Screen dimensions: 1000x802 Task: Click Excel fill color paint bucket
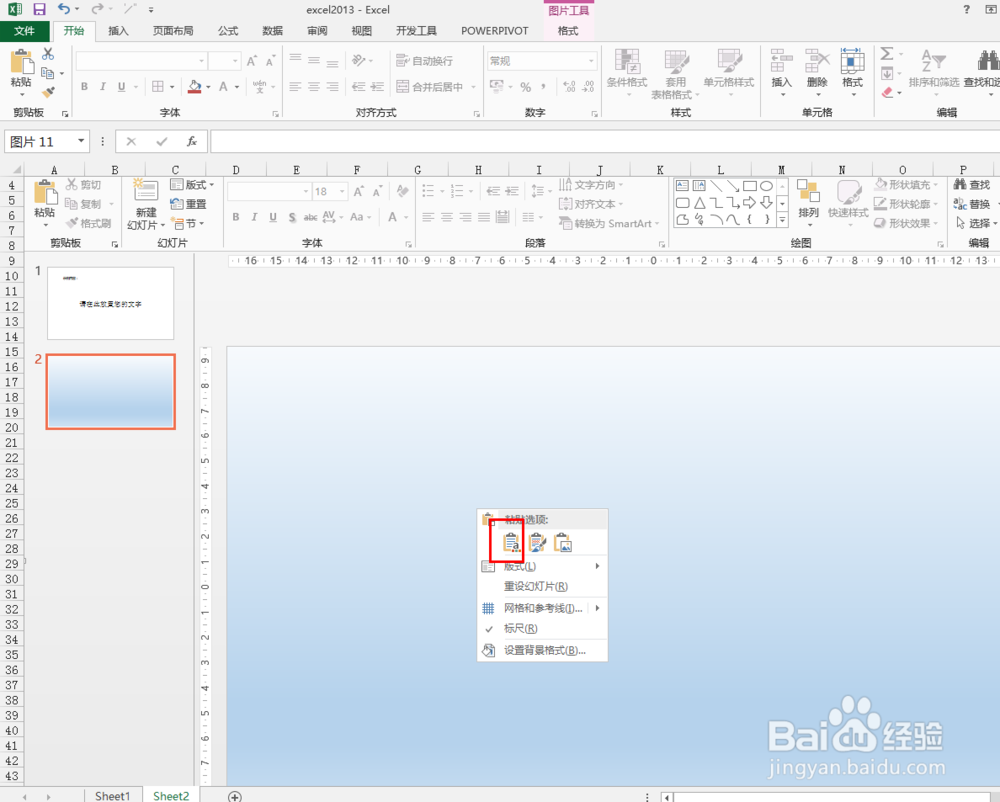click(195, 87)
